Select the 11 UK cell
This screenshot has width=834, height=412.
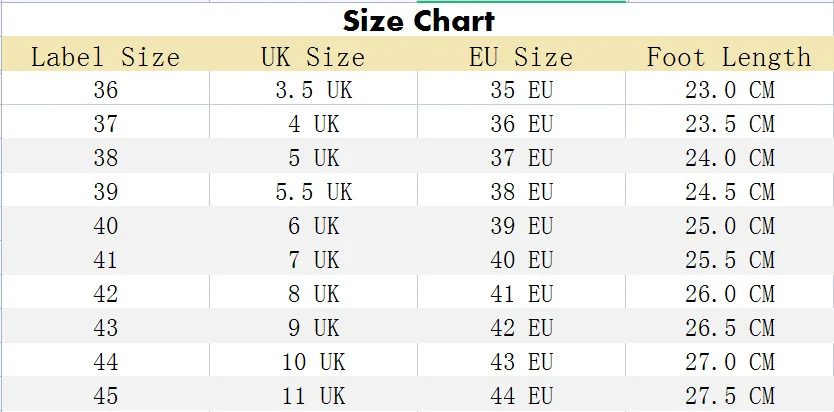[x=313, y=394]
